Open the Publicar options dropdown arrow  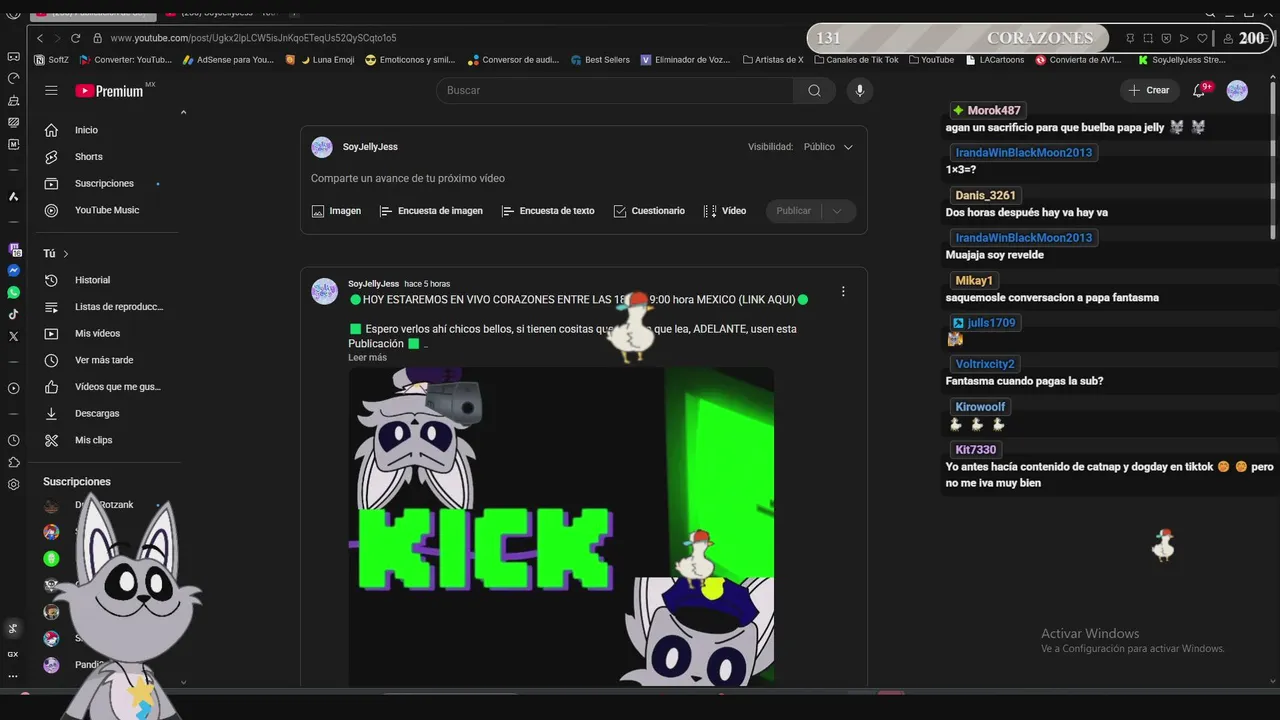[x=838, y=211]
